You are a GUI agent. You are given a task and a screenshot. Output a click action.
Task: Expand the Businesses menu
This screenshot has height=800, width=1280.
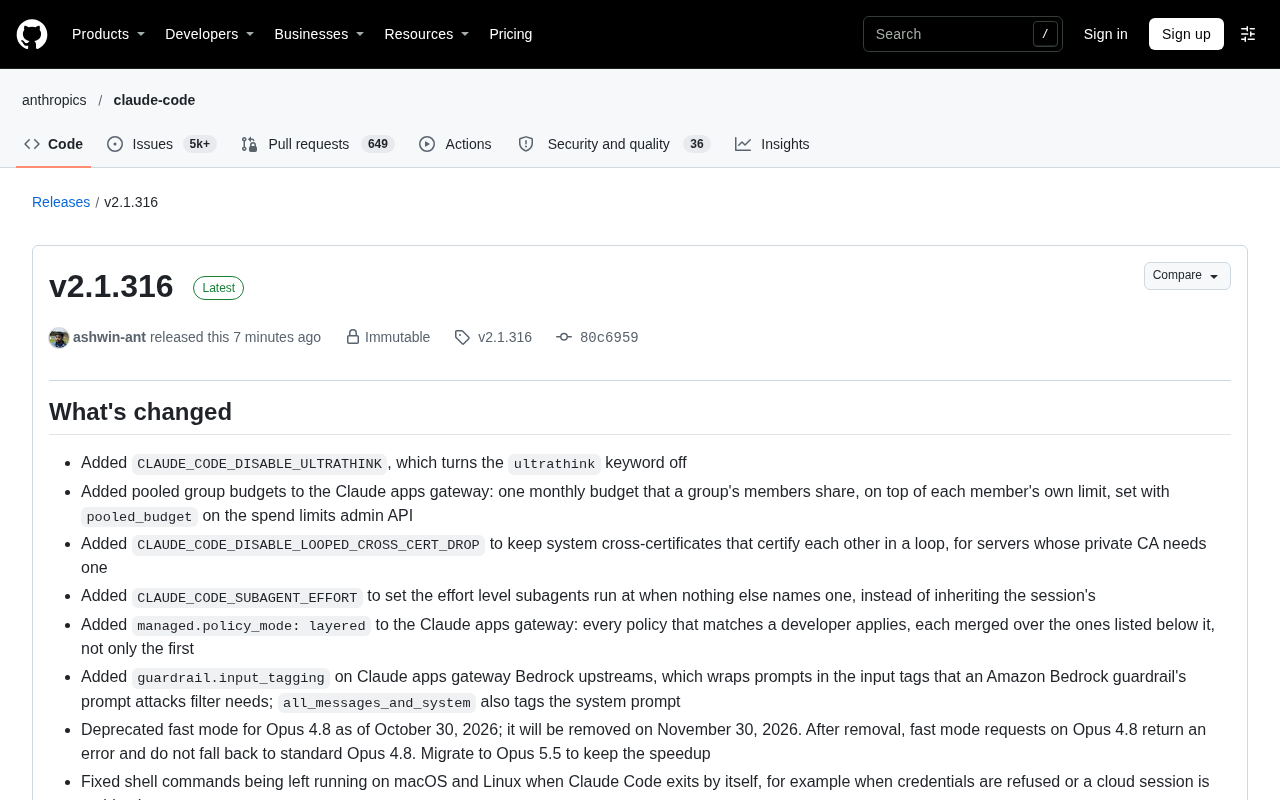pyautogui.click(x=319, y=34)
